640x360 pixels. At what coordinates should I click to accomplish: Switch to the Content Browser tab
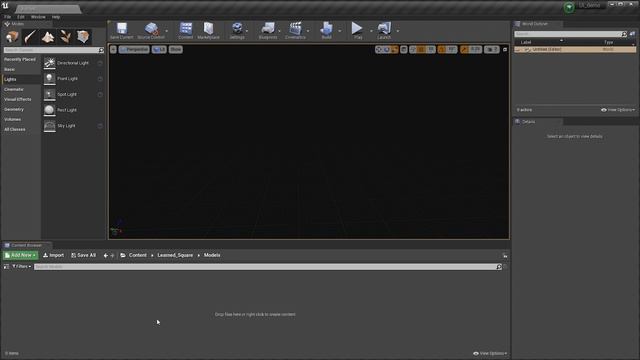(27, 245)
